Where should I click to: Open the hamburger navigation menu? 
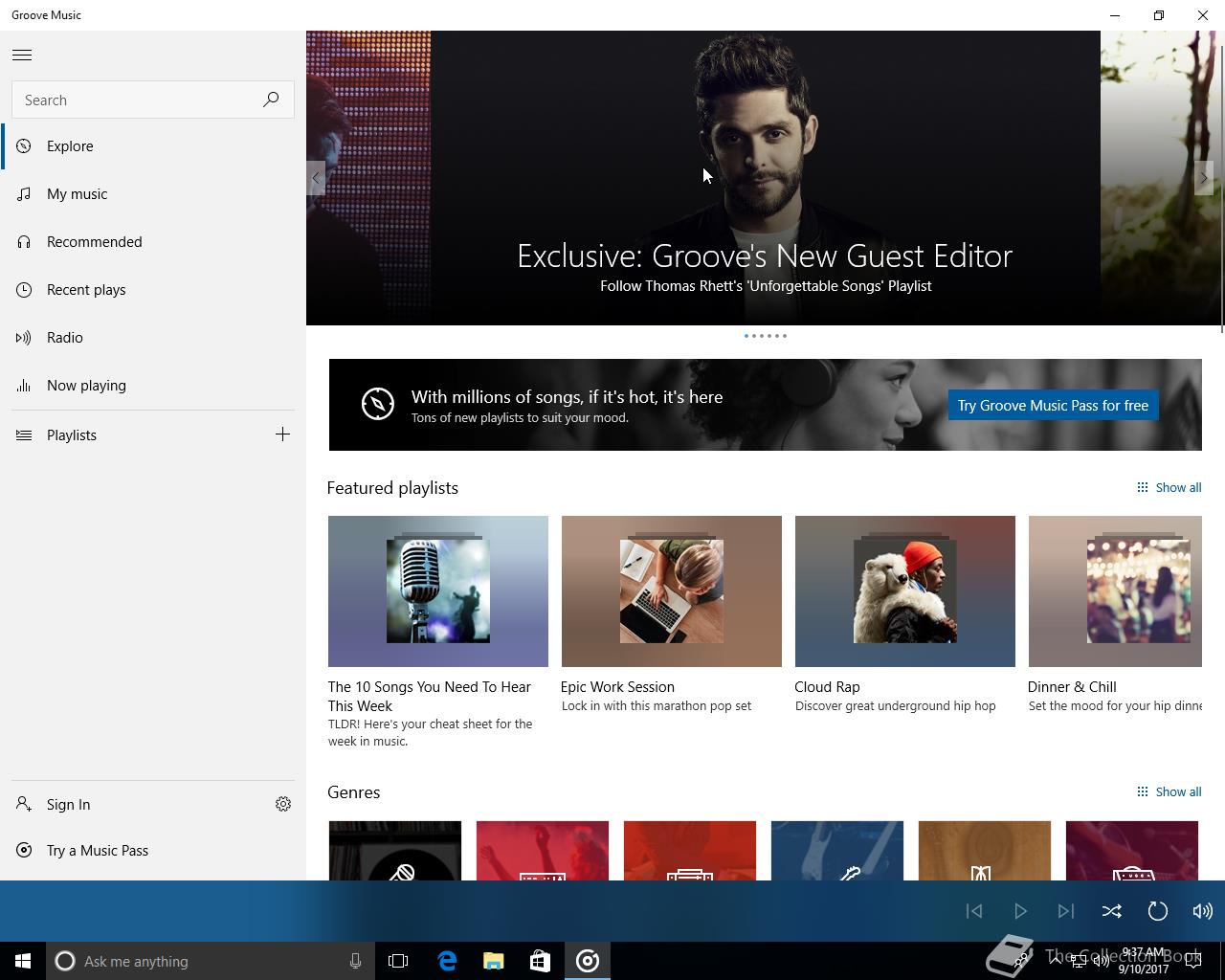[x=22, y=55]
